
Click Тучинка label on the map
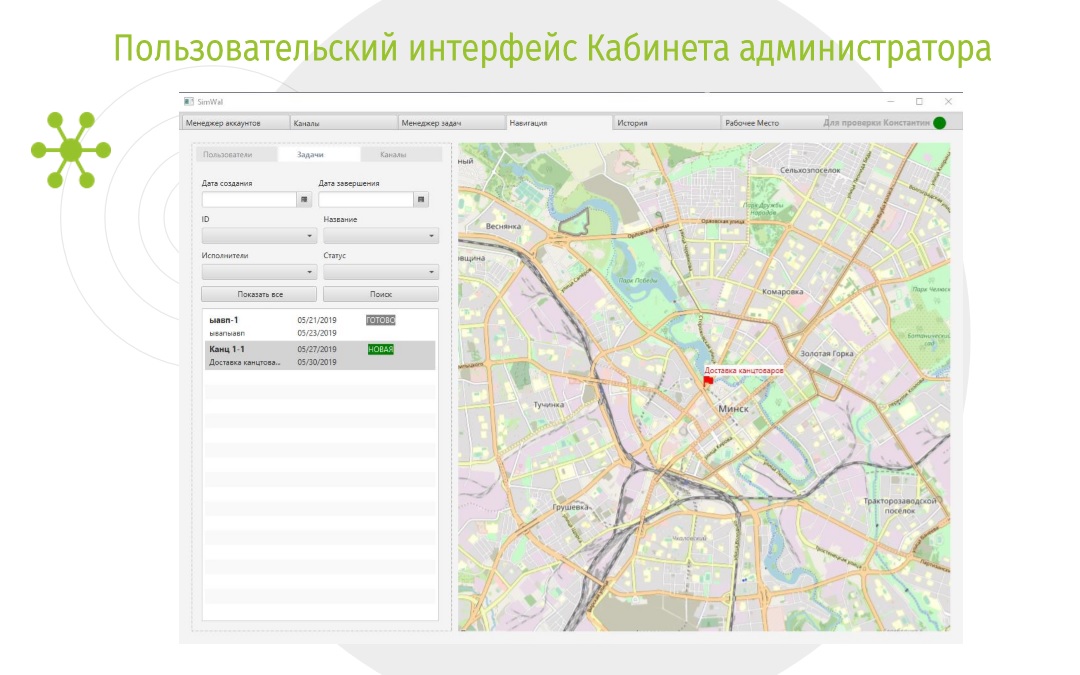(x=549, y=405)
